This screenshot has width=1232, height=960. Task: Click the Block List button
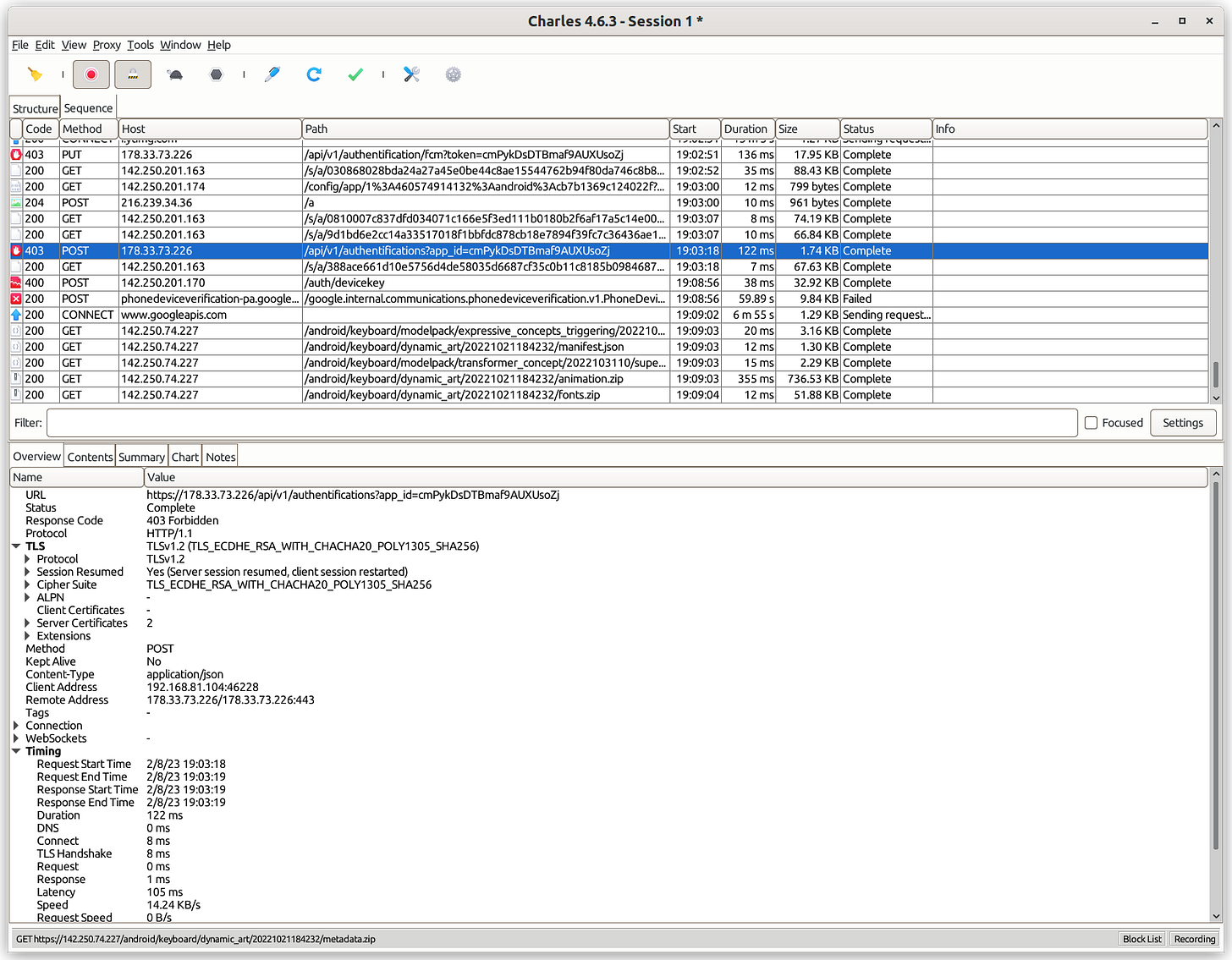click(1141, 938)
